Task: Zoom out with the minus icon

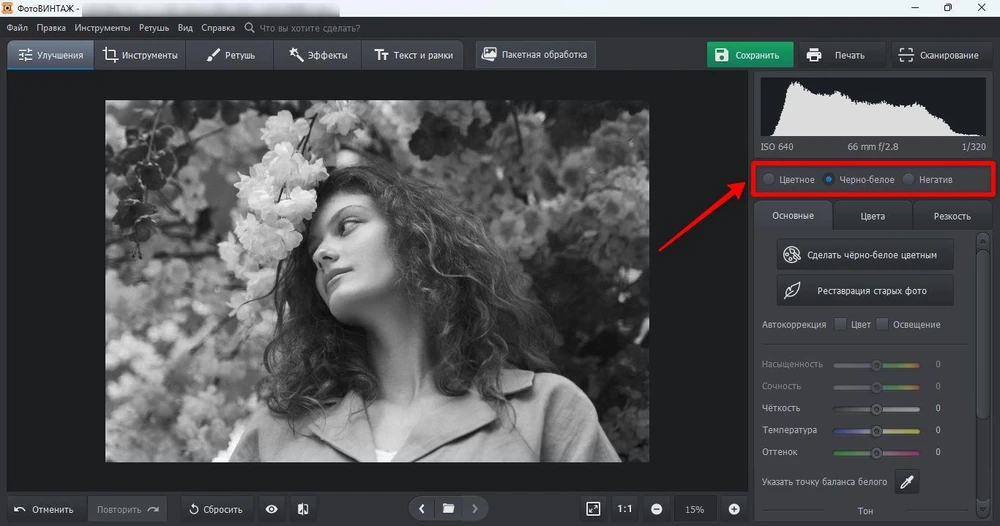Action: (656, 509)
